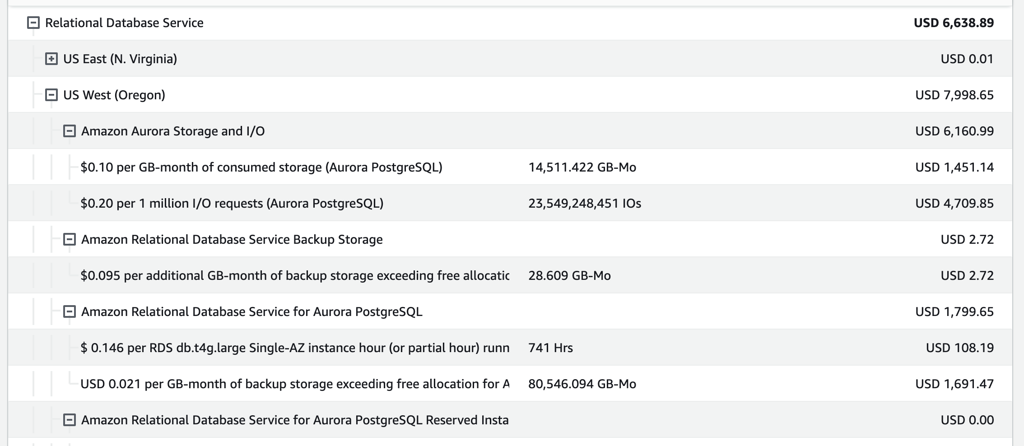Image resolution: width=1024 pixels, height=446 pixels.
Task: Click the USD 4,709.85 amount
Action: point(955,204)
